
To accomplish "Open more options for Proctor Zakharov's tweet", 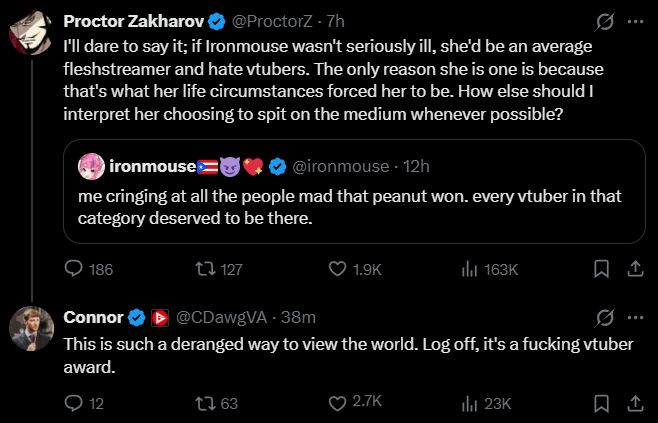I will (x=635, y=21).
